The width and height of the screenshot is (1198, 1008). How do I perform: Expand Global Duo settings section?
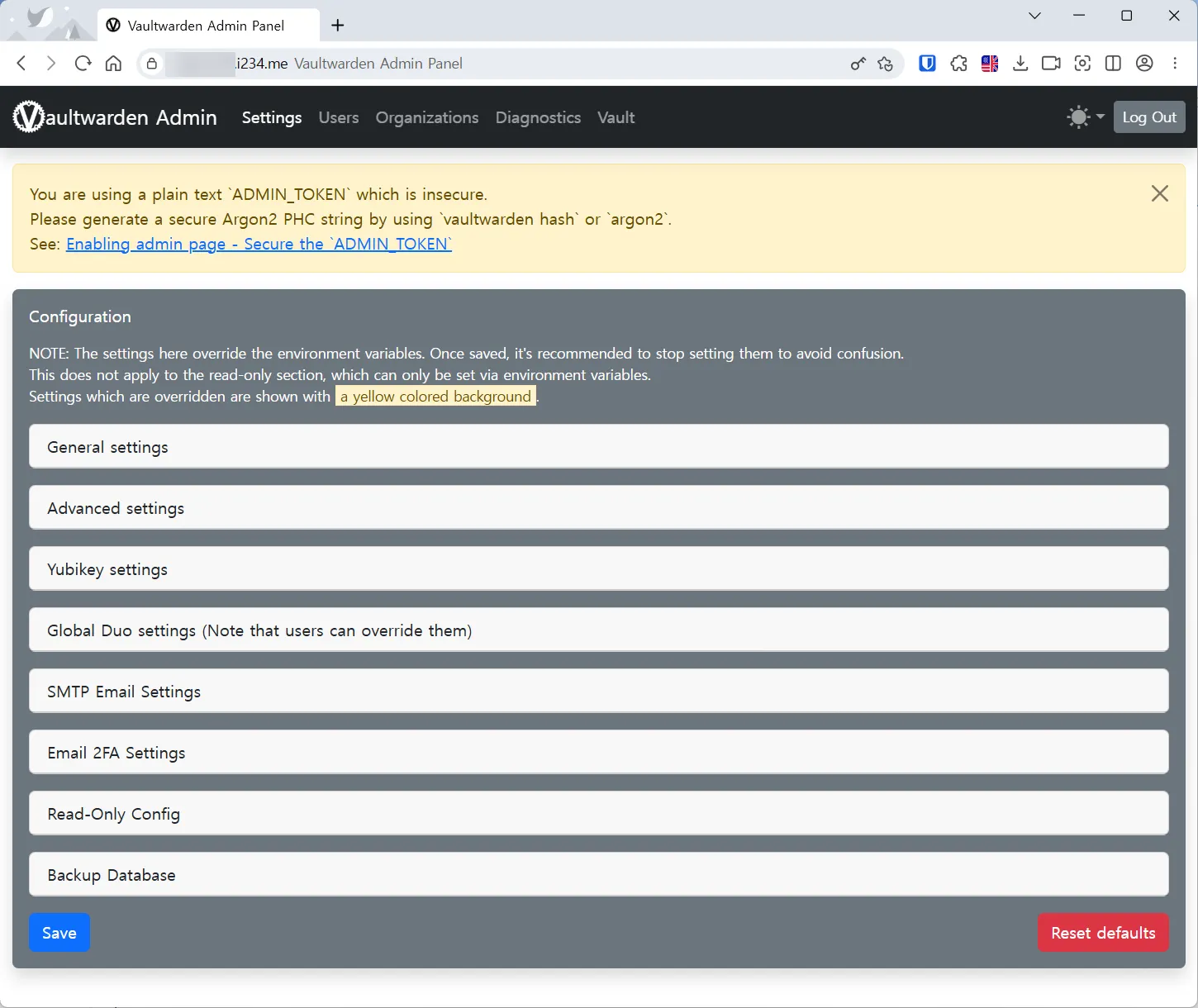coord(599,630)
